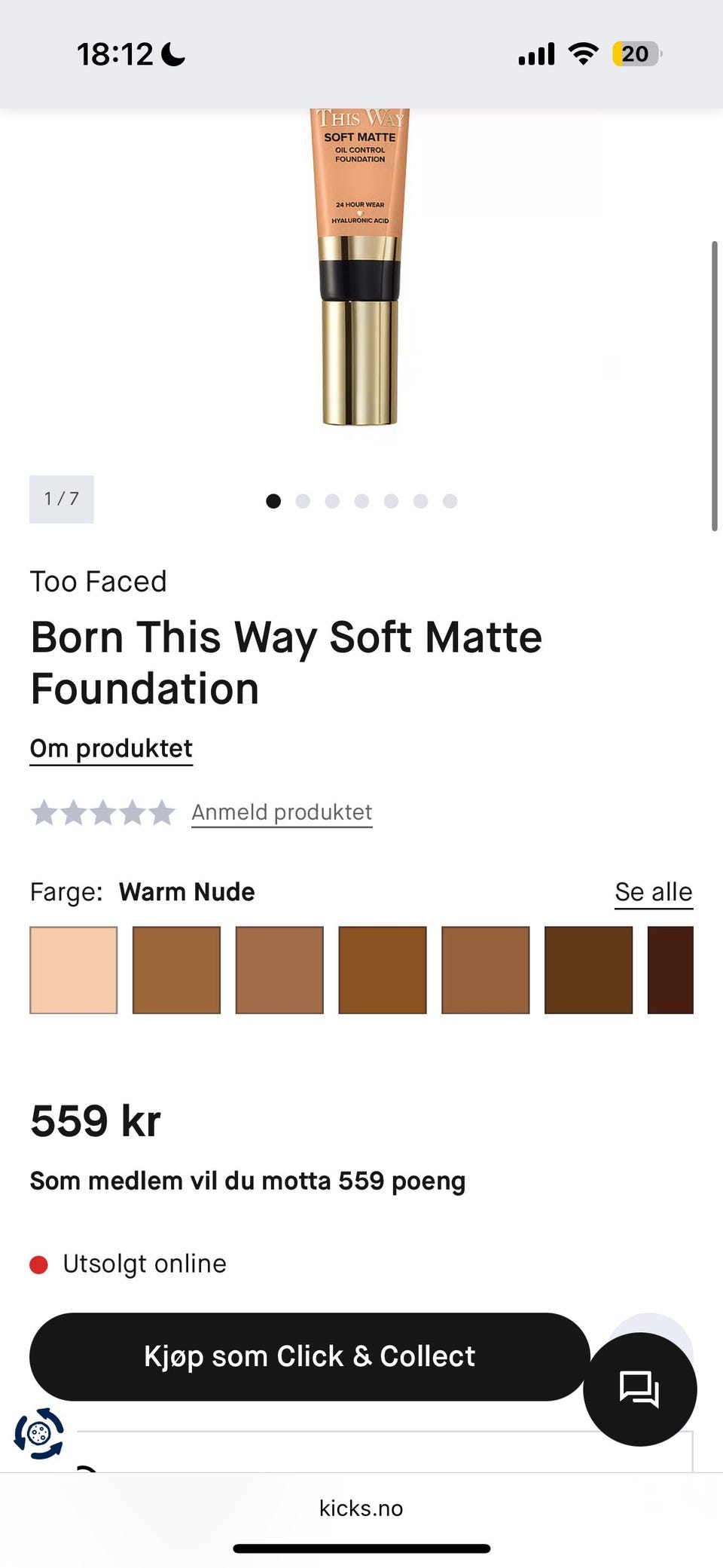723x1568 pixels.
Task: Jump to fourth image carousel dot
Action: 361,501
